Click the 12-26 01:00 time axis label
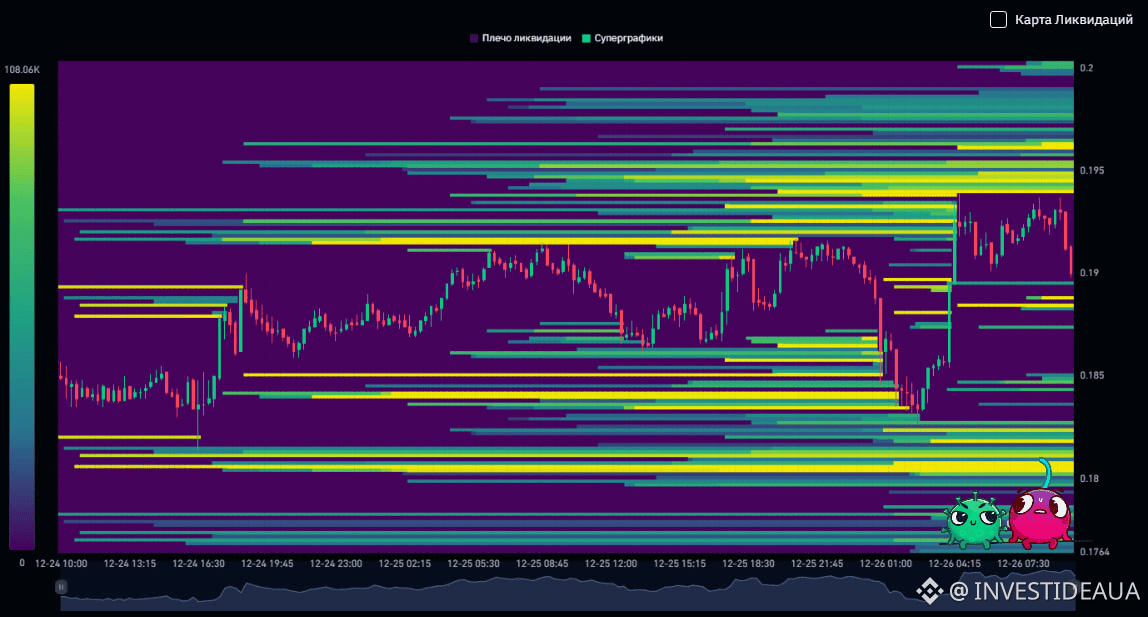Viewport: 1148px width, 617px height. pyautogui.click(x=886, y=564)
